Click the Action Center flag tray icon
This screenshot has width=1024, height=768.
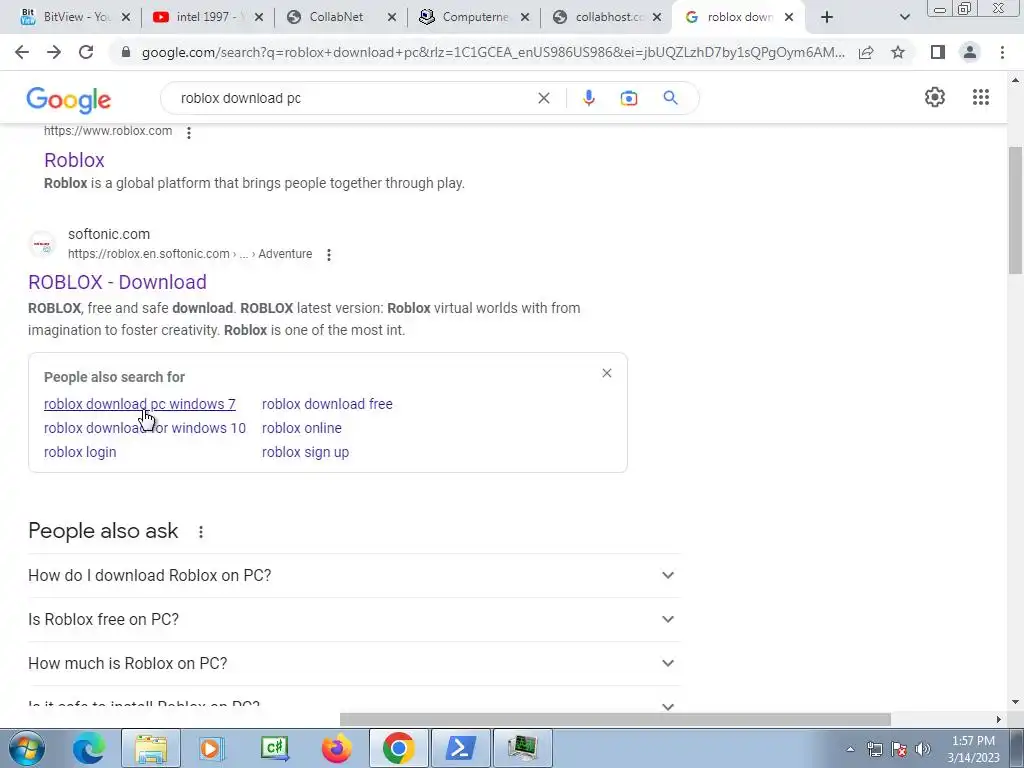[x=899, y=749]
